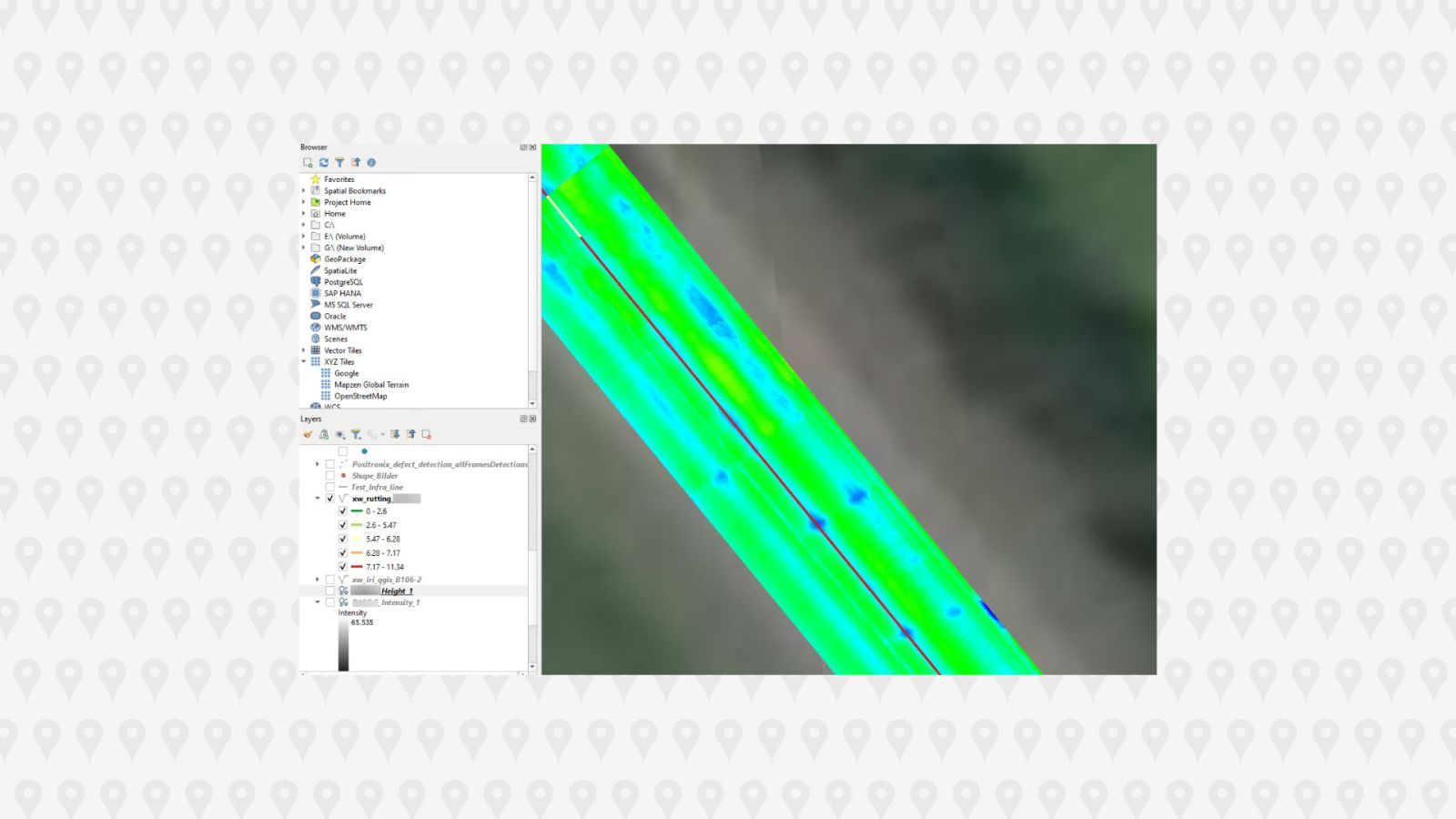Click the Browser panel scroll-down arrow
Viewport: 1456px width, 819px height.
[x=532, y=403]
